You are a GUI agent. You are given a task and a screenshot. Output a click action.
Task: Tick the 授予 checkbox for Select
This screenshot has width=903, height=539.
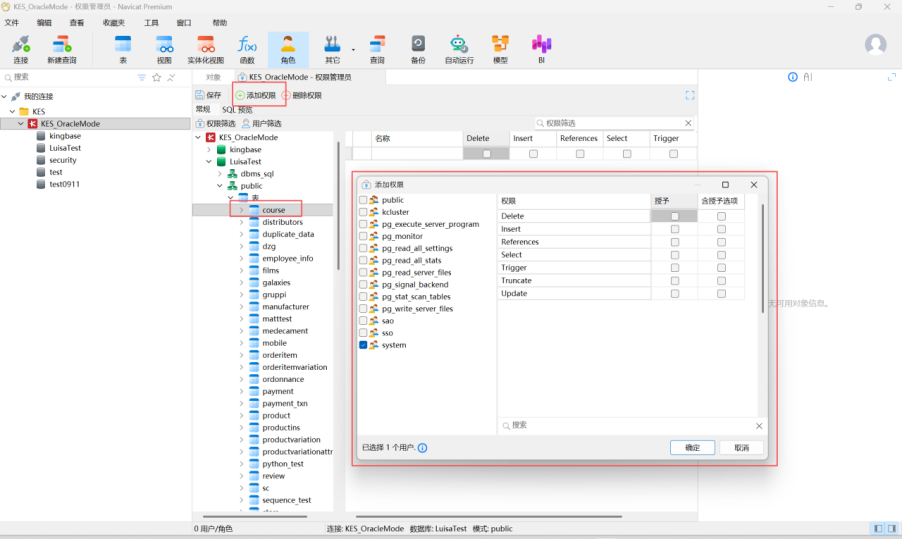pos(675,255)
